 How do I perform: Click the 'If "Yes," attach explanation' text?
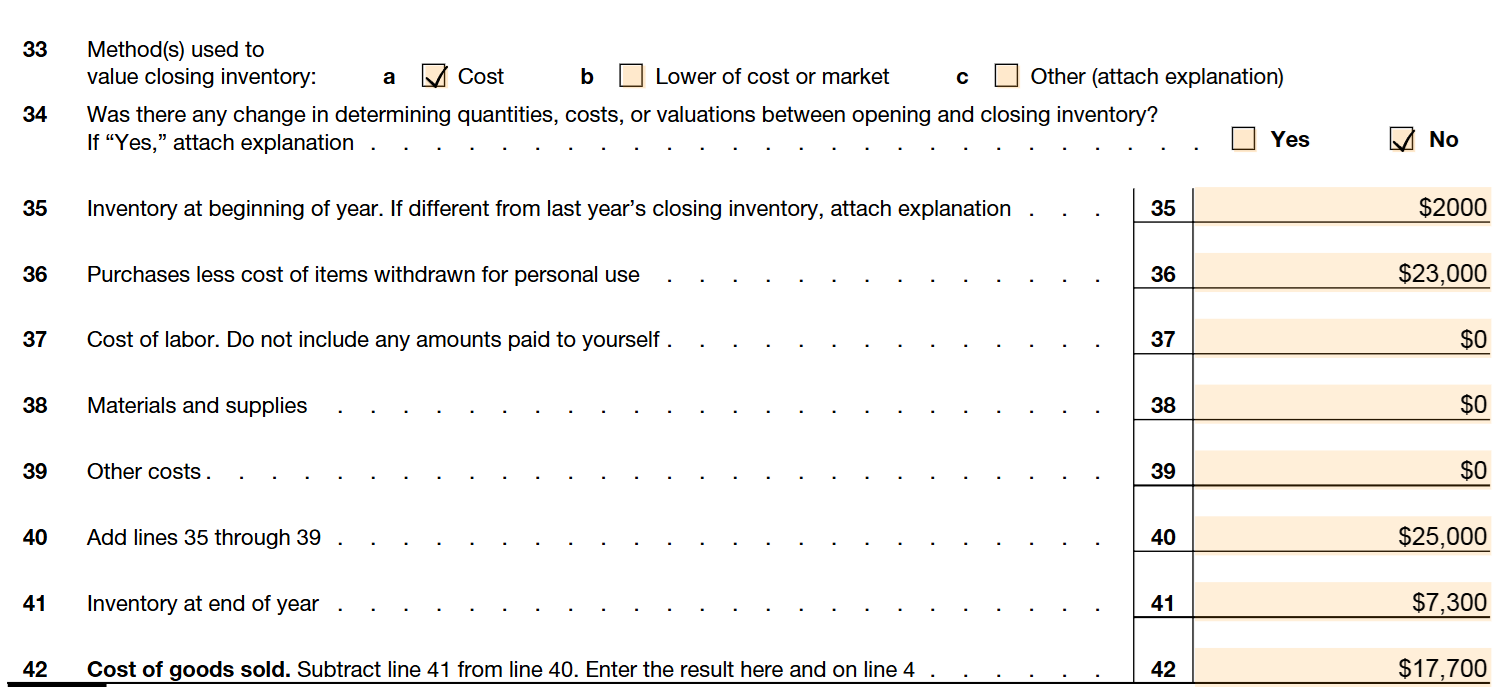tap(220, 143)
